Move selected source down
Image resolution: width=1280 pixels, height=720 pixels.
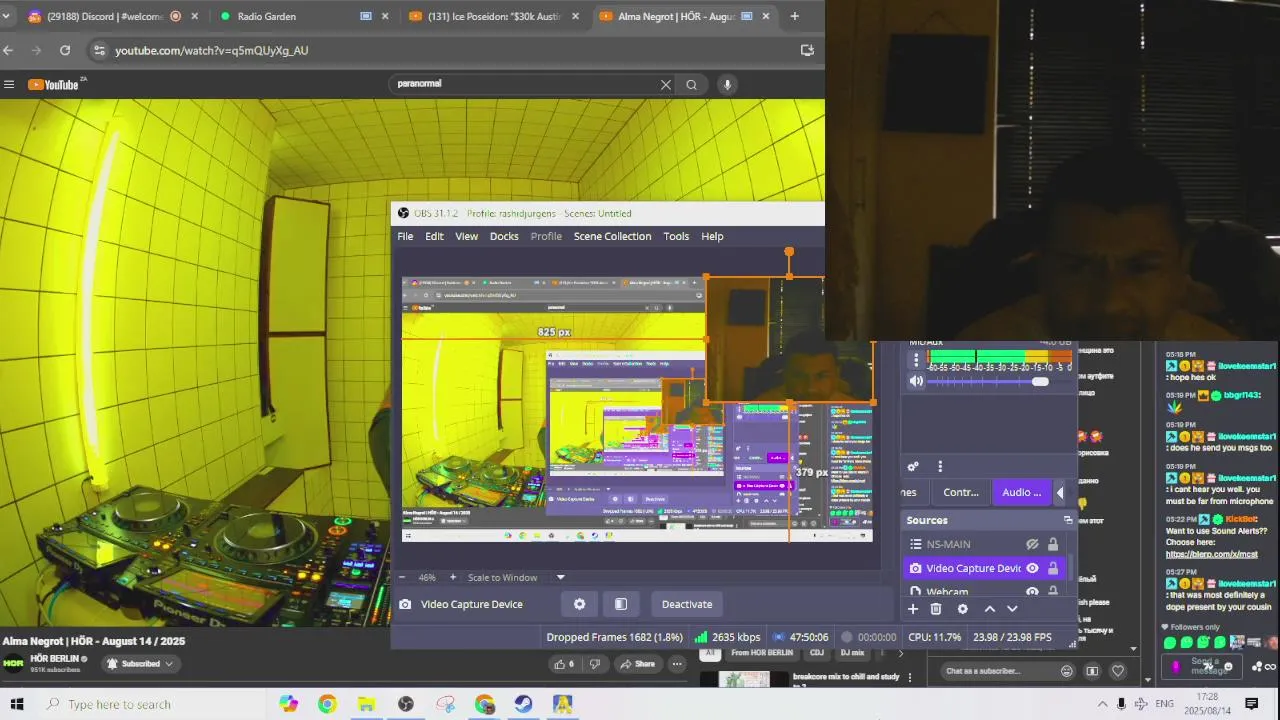coord(1012,609)
